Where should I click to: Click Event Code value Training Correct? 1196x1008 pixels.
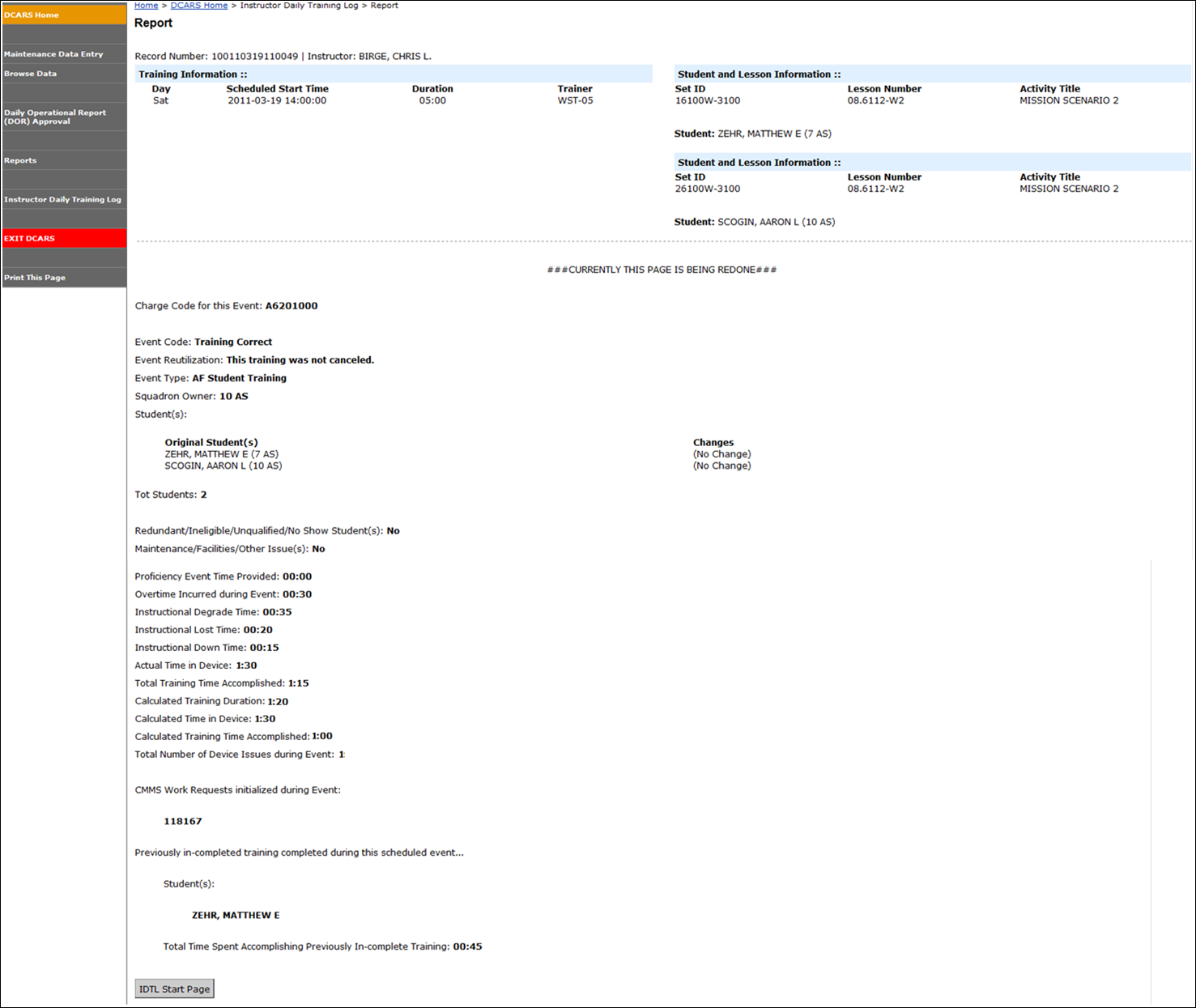(x=233, y=342)
